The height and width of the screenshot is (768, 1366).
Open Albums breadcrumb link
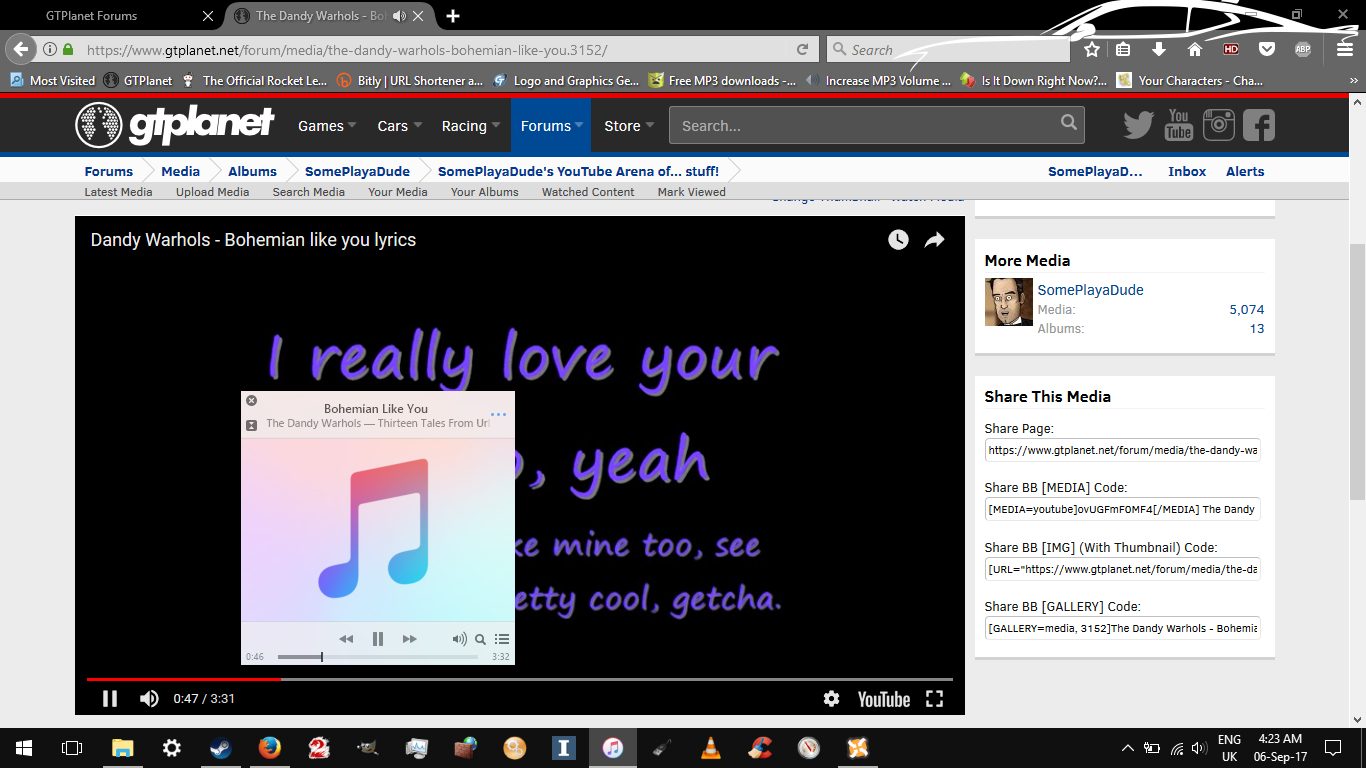[252, 171]
